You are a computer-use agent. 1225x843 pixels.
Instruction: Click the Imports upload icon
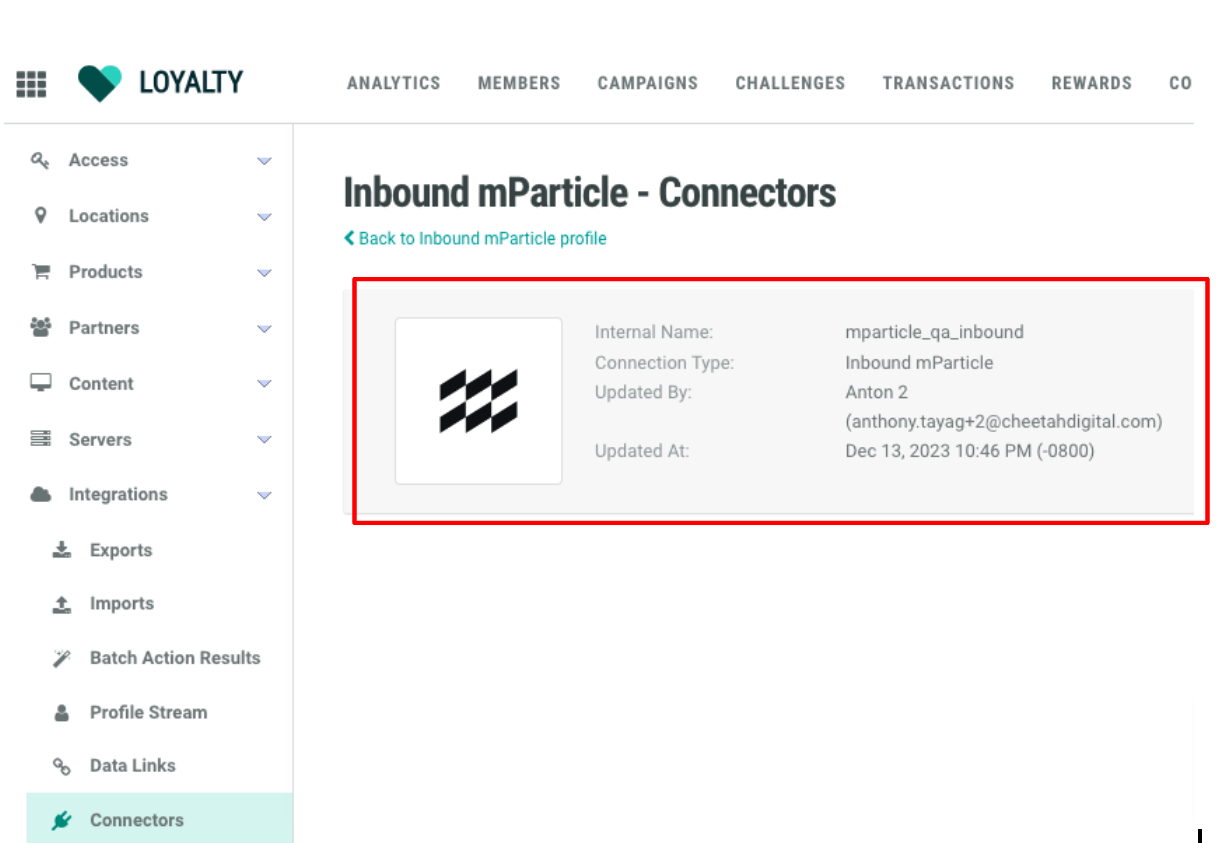[62, 604]
